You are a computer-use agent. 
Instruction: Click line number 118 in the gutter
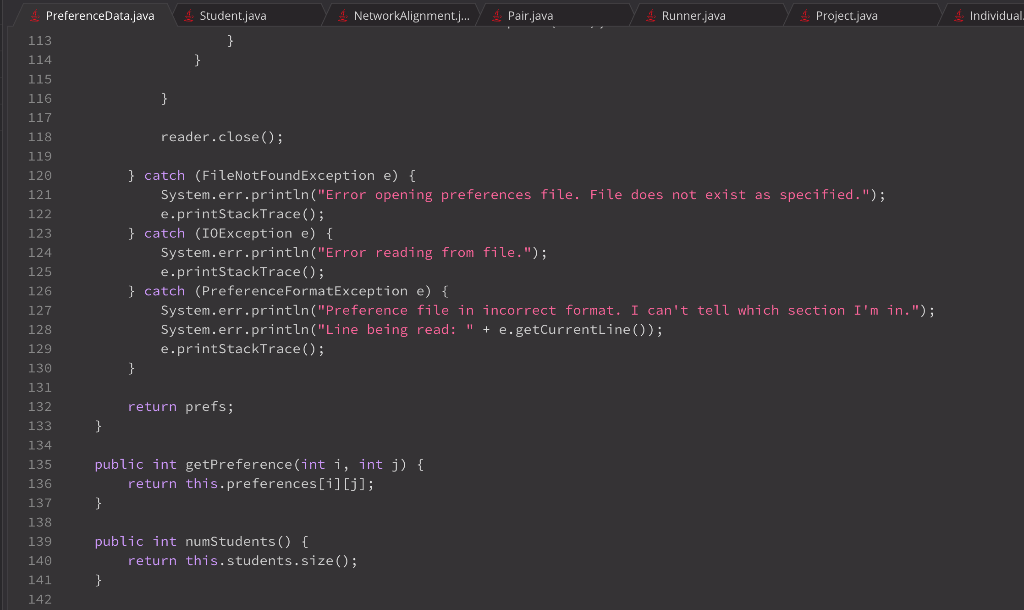click(40, 137)
